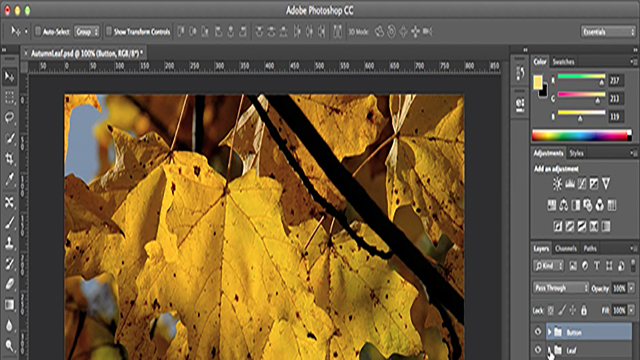The height and width of the screenshot is (360, 640).
Task: Select the Healing Brush tool
Action: 9,202
